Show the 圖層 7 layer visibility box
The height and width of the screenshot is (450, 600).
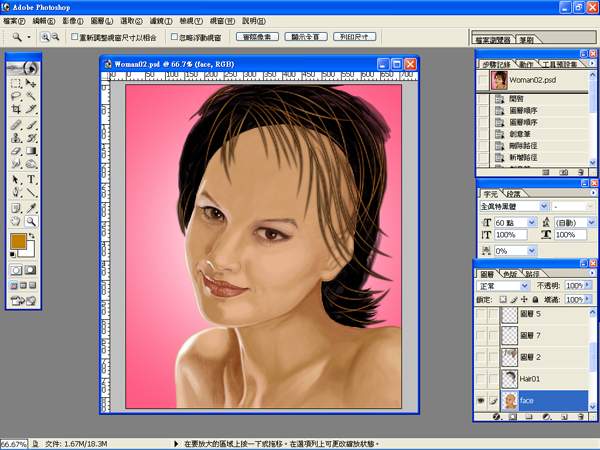pos(481,335)
